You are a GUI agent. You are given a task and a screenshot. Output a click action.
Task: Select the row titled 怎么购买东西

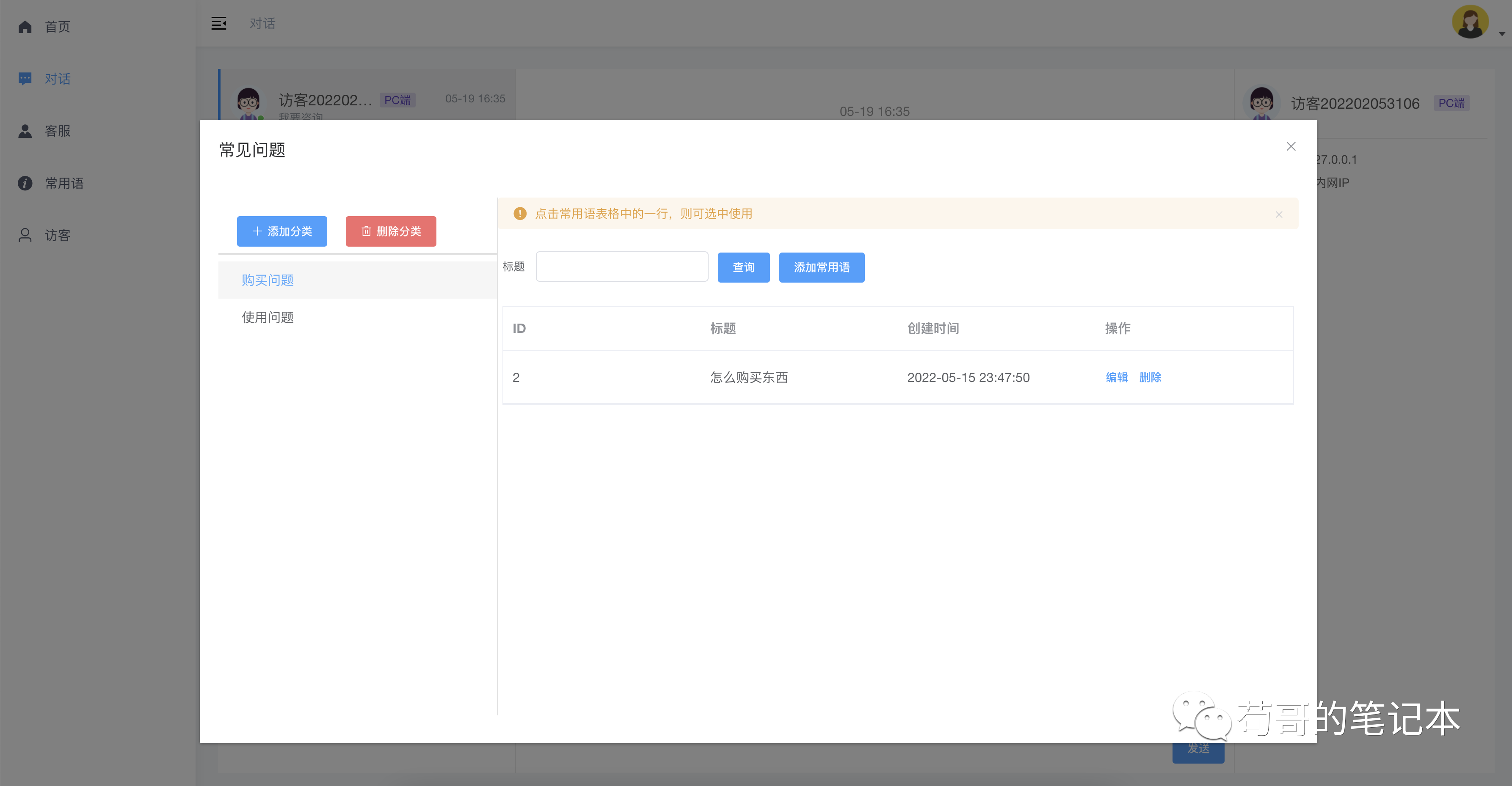click(898, 377)
